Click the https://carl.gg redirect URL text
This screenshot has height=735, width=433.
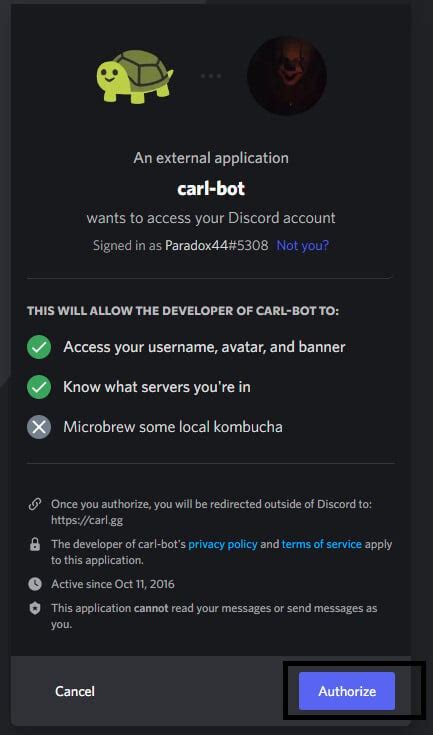coord(87,520)
